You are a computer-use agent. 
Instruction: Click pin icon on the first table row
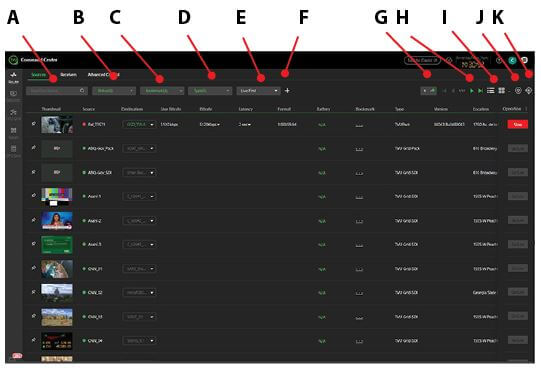pos(33,123)
